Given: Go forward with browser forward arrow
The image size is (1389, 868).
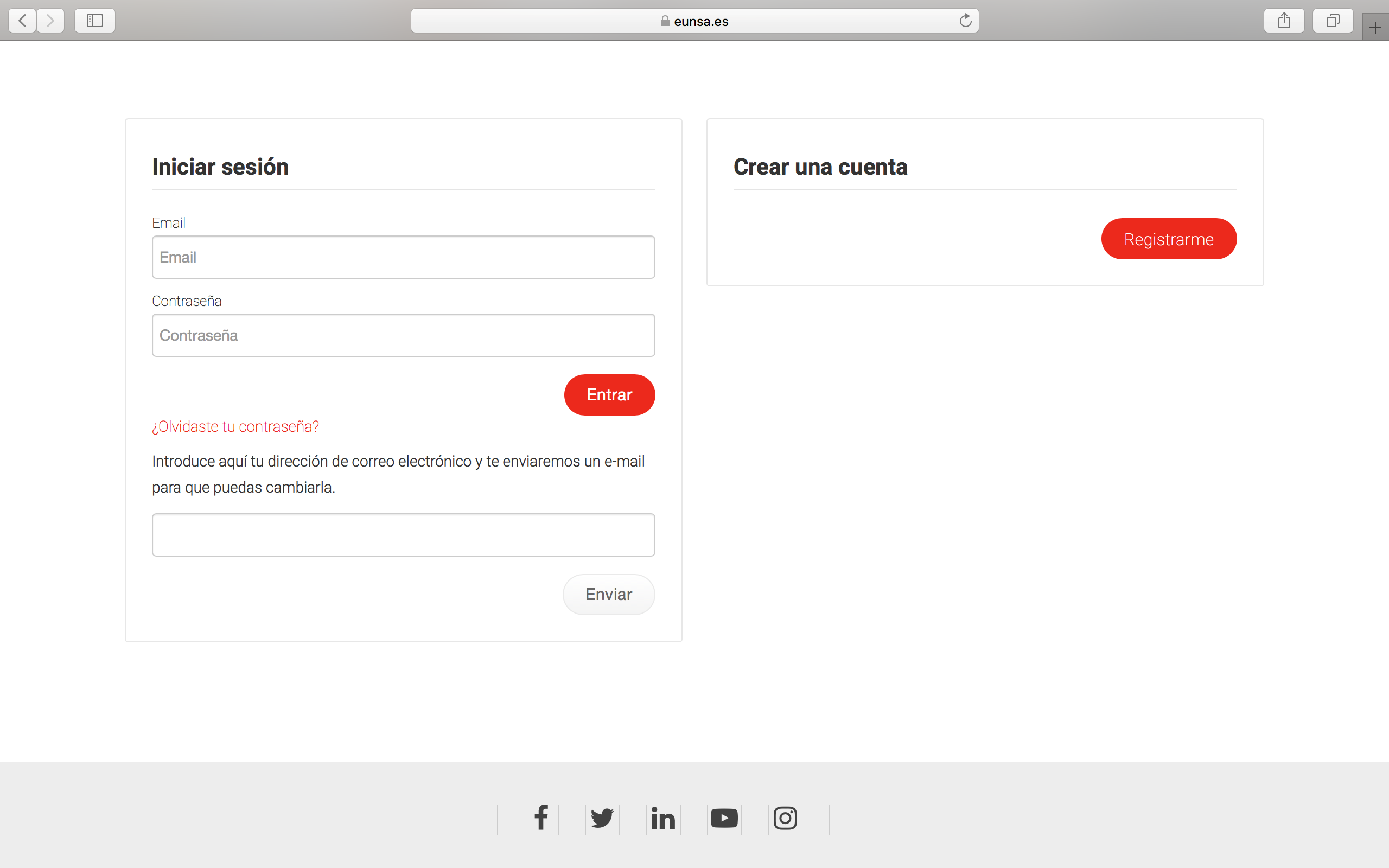Looking at the screenshot, I should 50,21.
